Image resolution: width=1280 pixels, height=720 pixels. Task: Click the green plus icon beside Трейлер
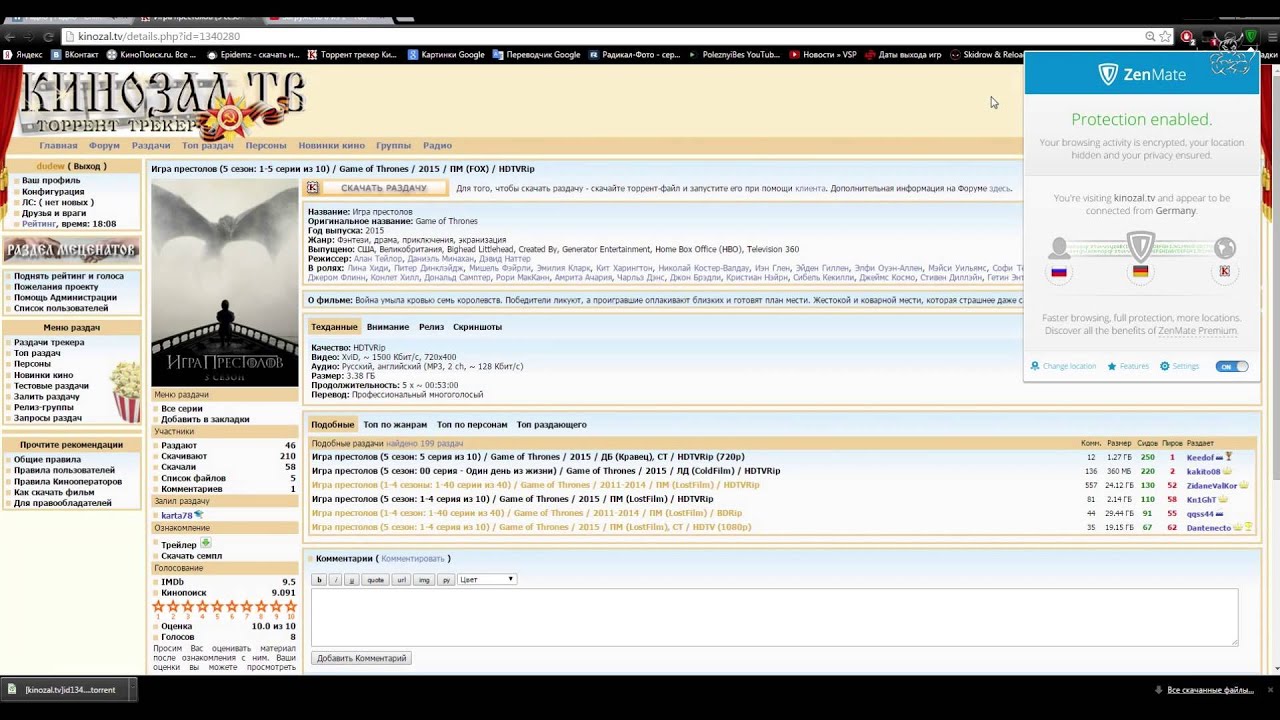(x=206, y=543)
